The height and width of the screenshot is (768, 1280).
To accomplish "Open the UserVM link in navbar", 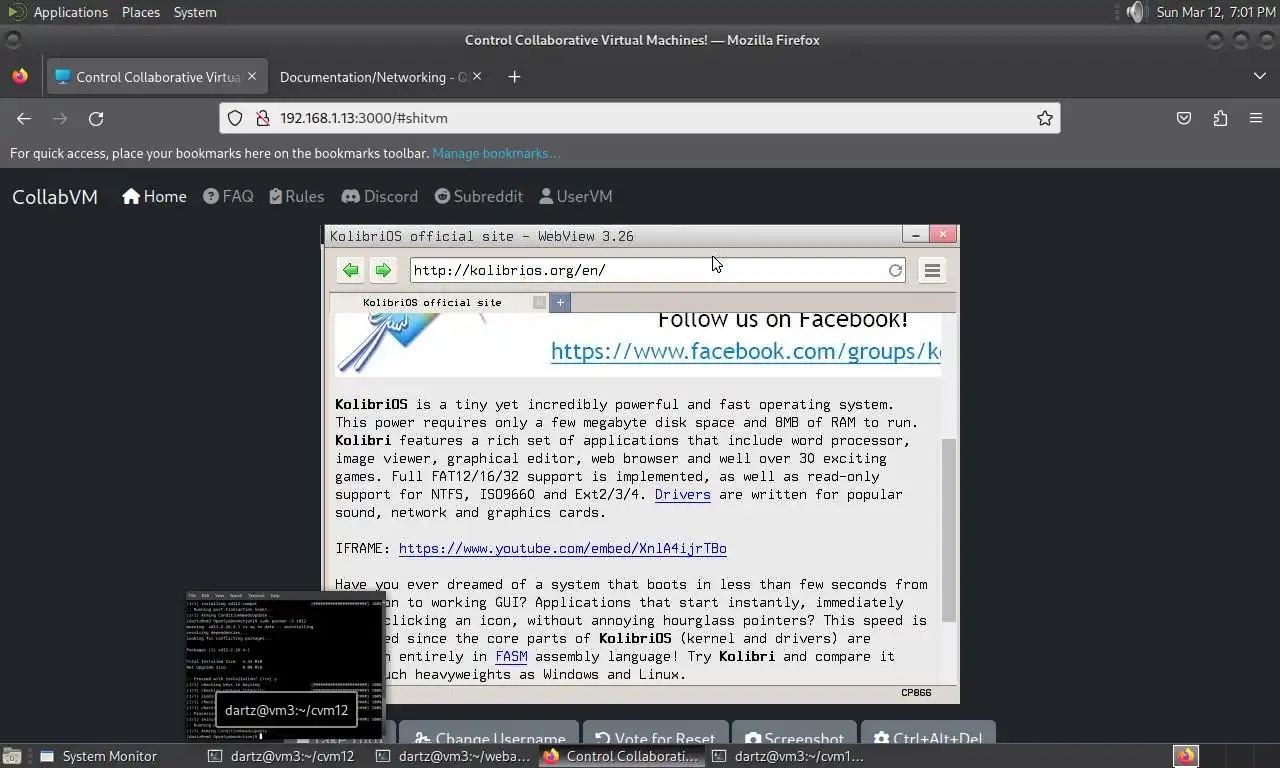I will coord(575,196).
